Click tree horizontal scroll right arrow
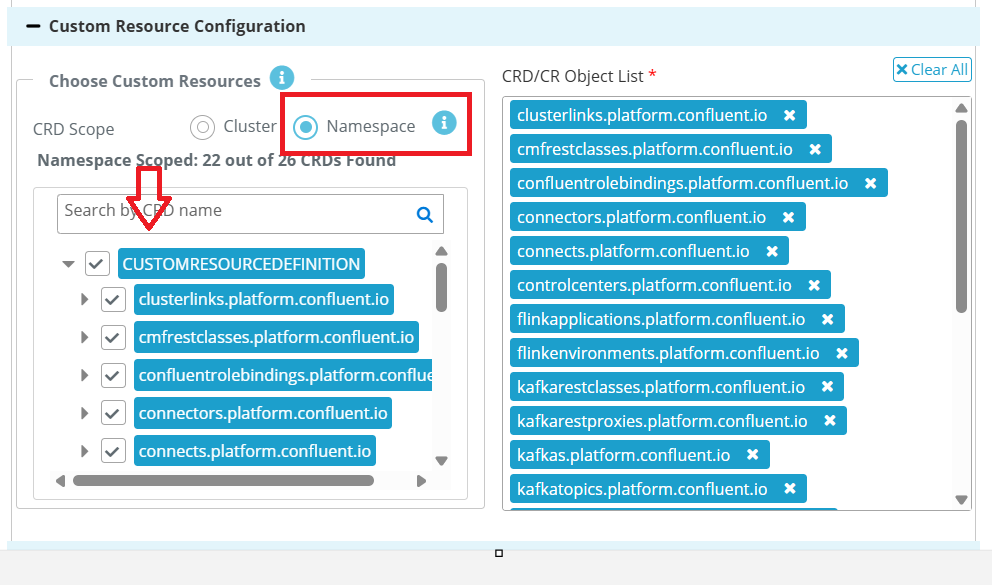 421,481
